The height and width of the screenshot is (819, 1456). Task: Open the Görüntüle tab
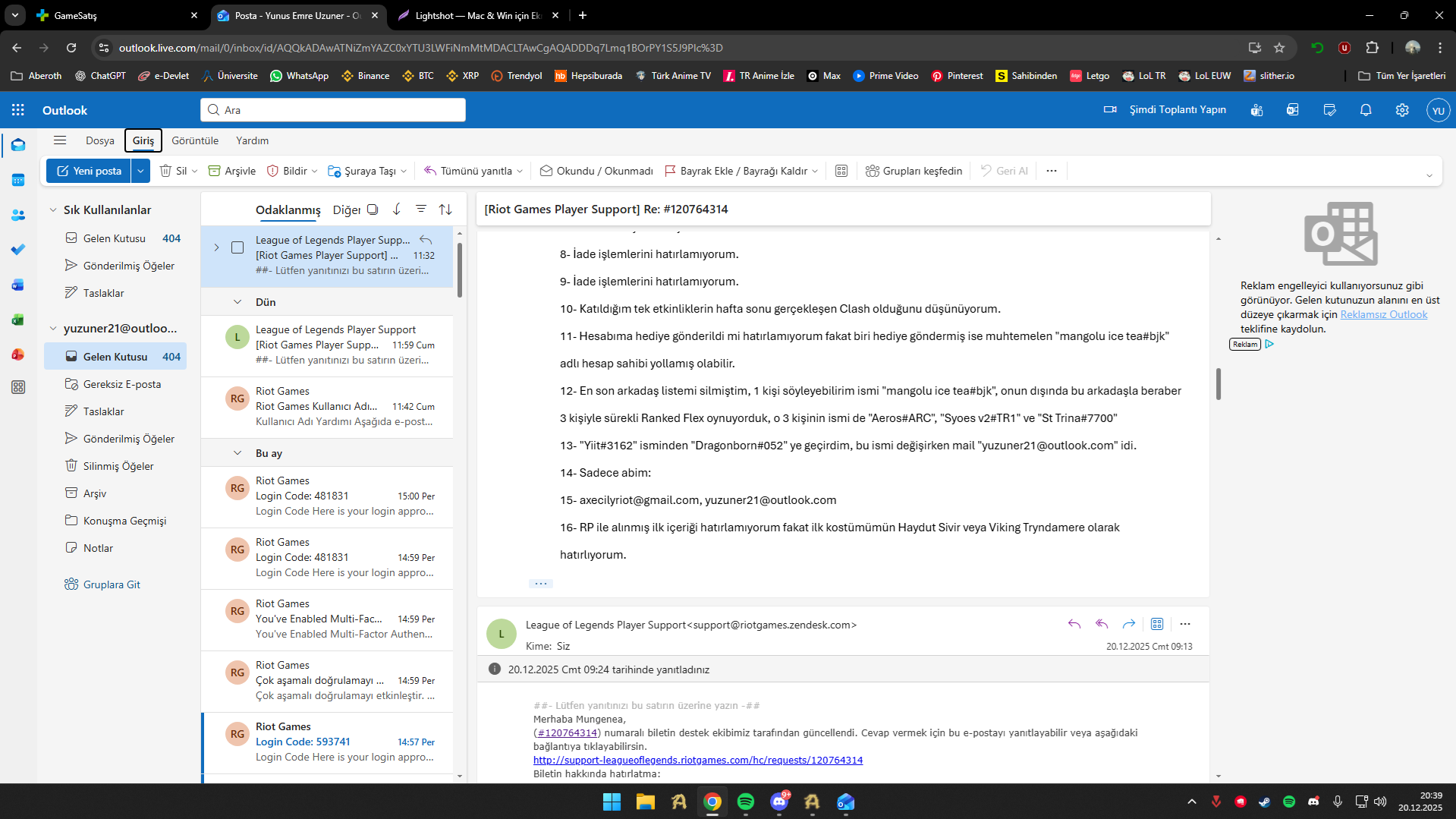coord(195,140)
